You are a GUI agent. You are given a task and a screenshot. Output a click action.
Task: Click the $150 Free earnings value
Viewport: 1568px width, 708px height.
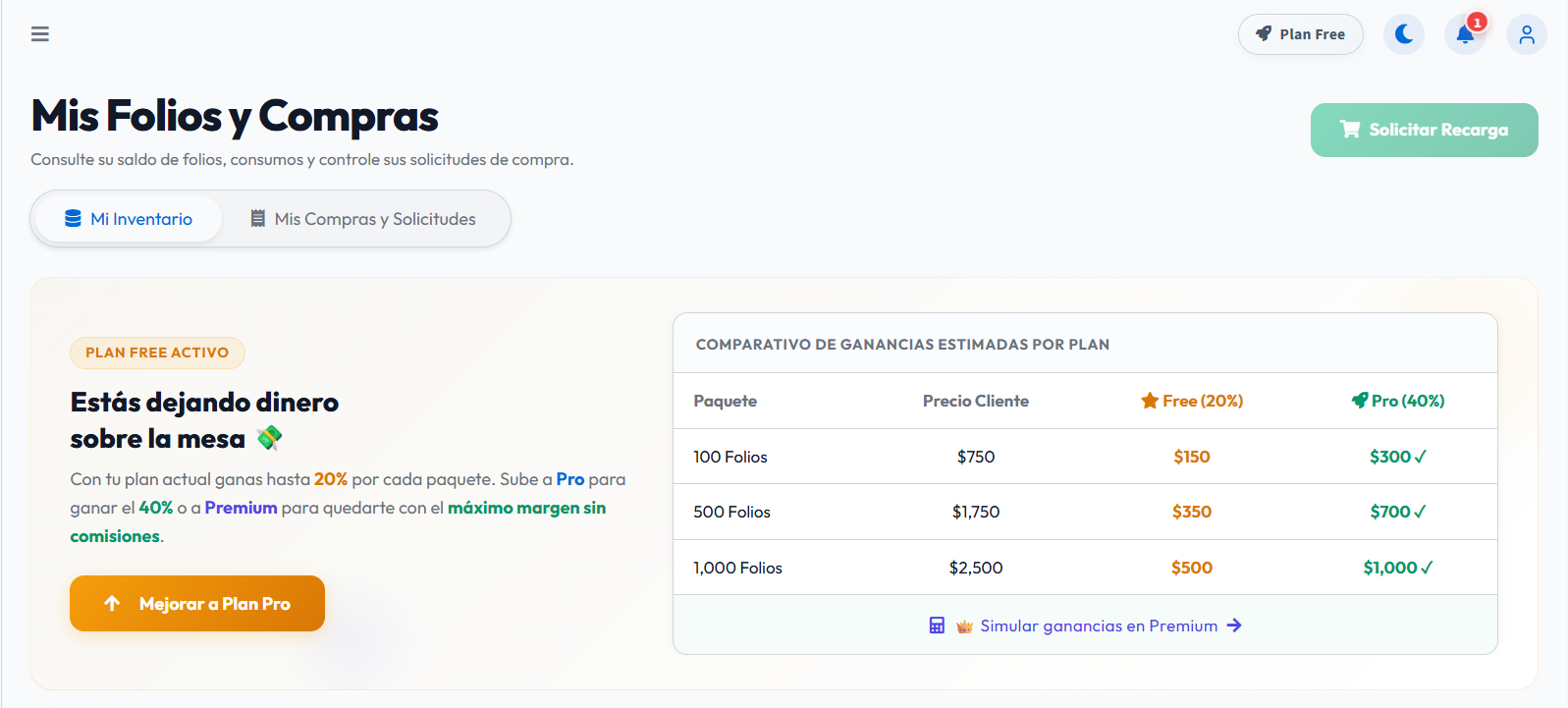pyautogui.click(x=1192, y=457)
